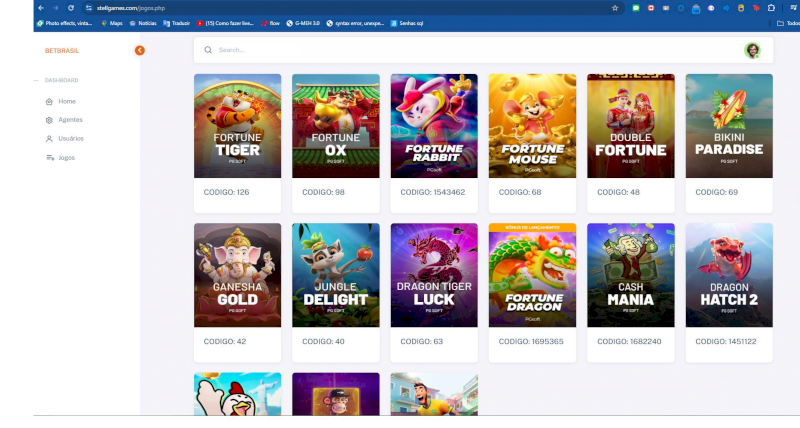Open the user avatar profile menu

click(752, 50)
